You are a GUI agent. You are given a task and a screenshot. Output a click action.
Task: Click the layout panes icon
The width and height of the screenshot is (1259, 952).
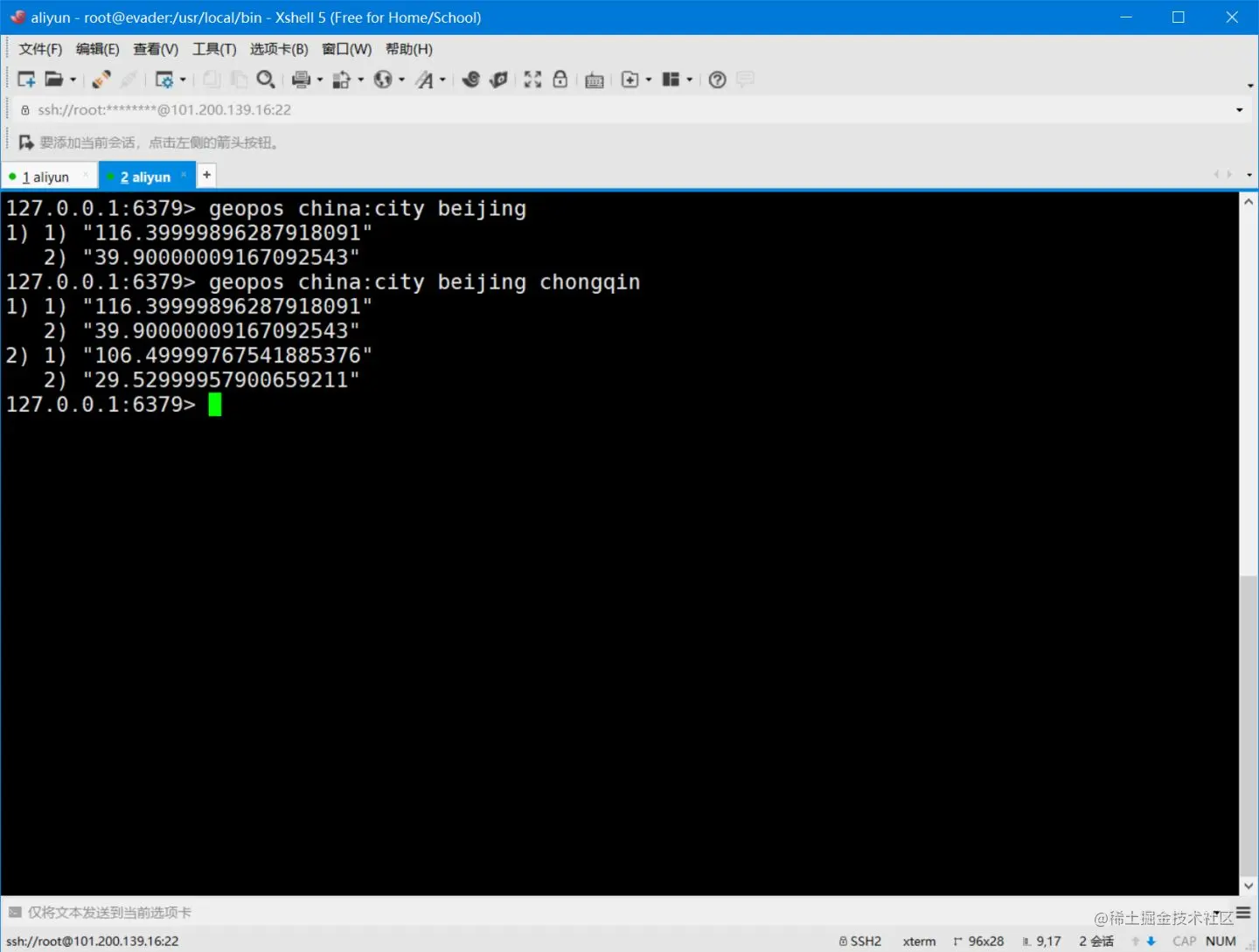coord(671,80)
